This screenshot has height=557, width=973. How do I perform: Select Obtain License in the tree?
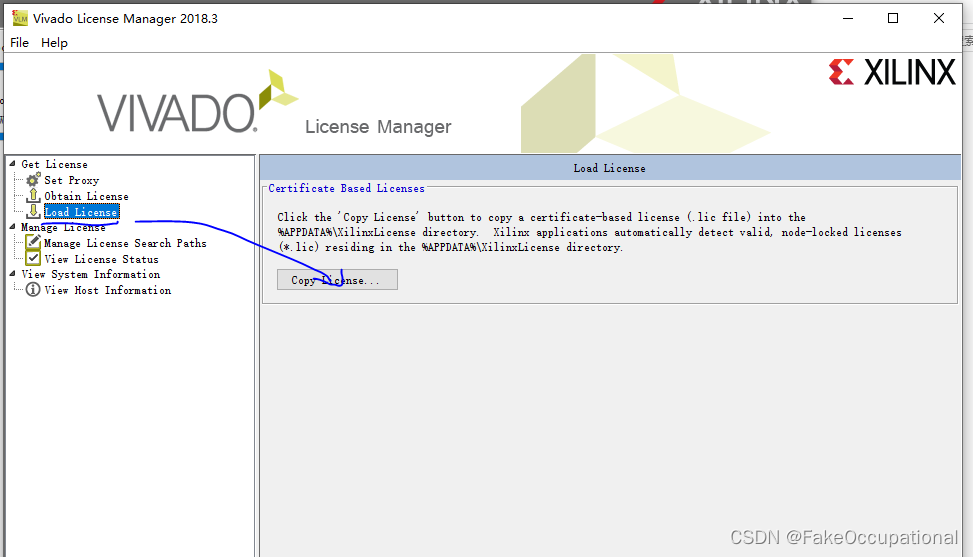click(x=86, y=196)
